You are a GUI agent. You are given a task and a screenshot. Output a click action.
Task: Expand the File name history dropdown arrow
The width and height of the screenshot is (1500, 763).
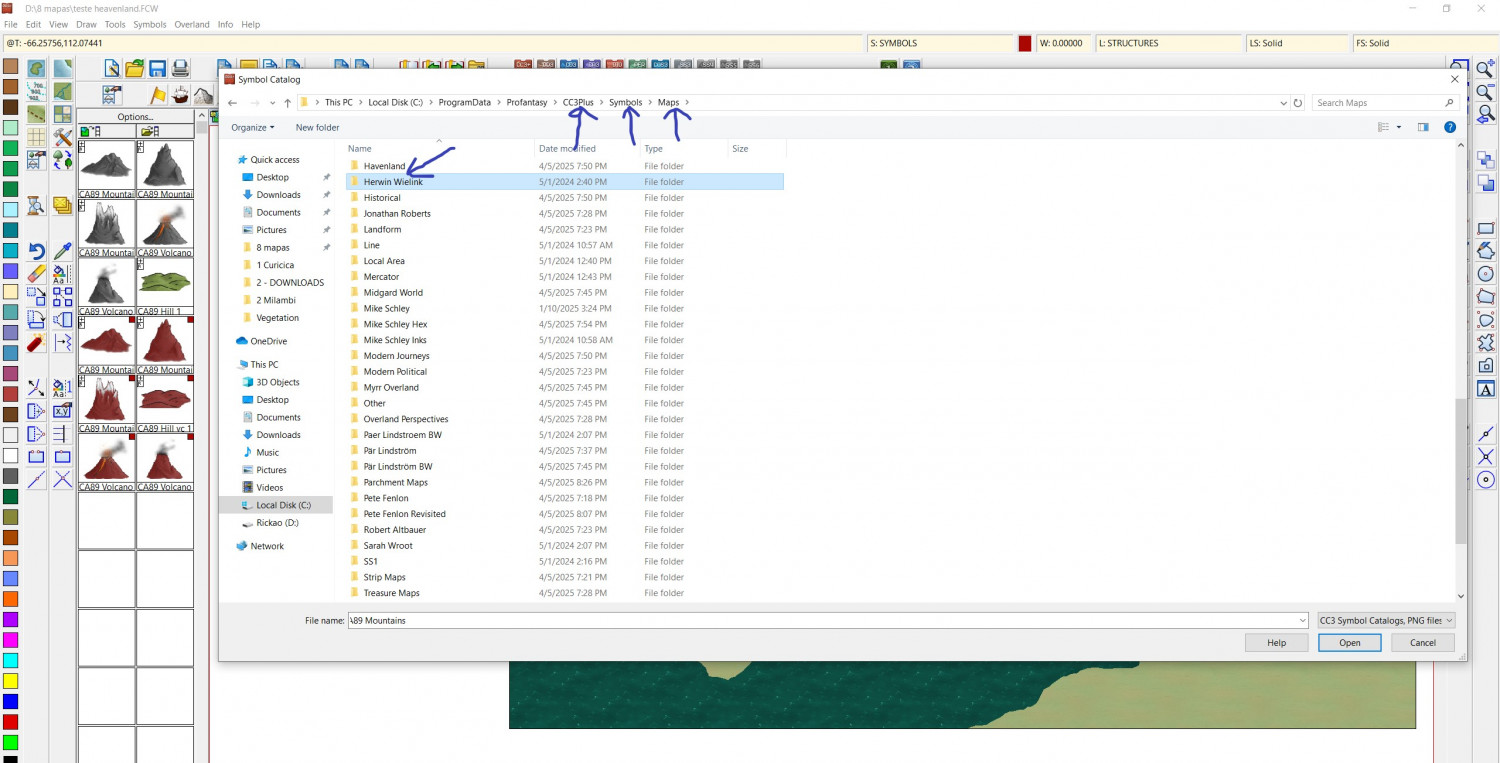pos(1302,620)
